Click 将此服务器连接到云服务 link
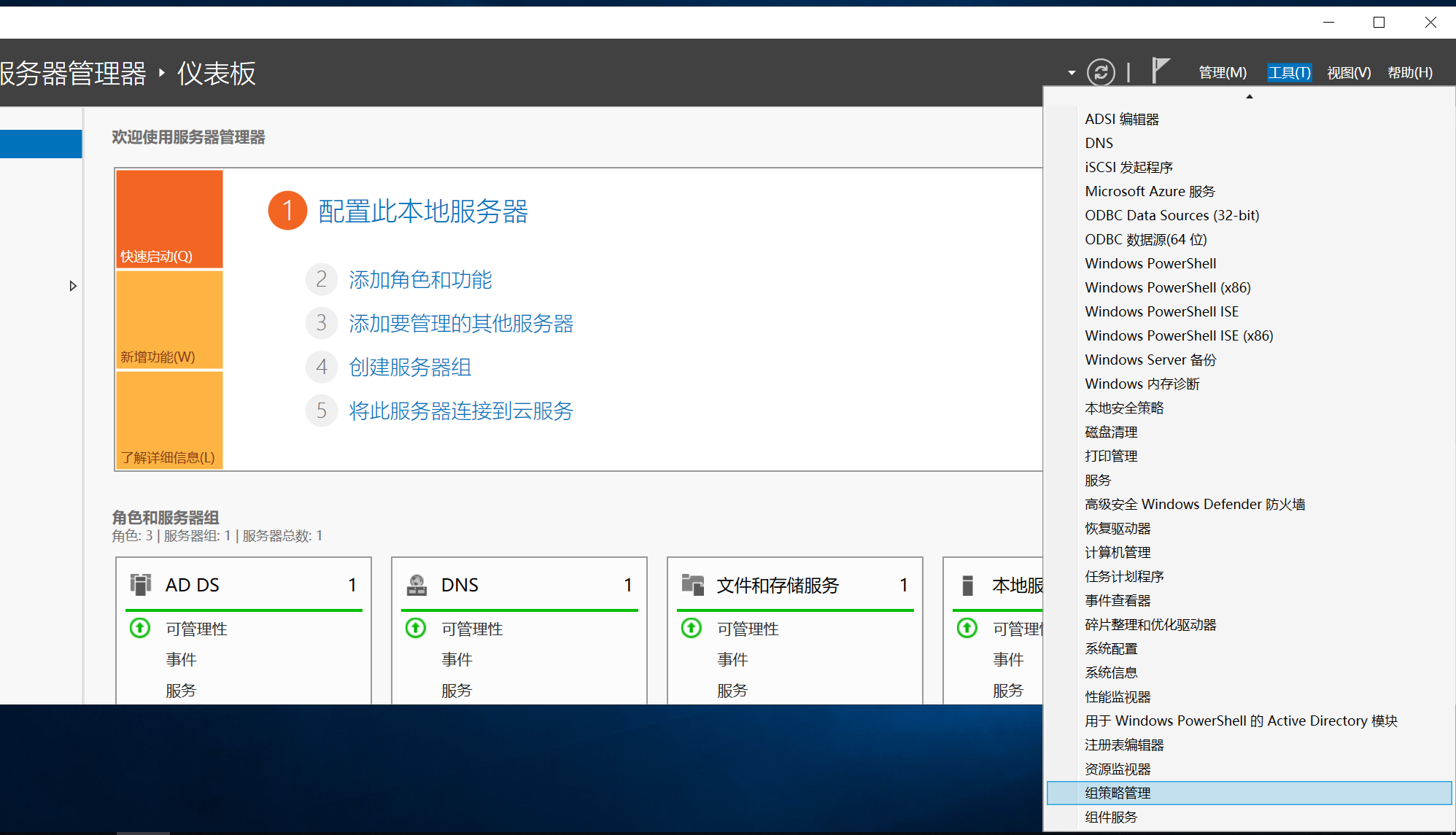The image size is (1456, 835). coord(460,411)
